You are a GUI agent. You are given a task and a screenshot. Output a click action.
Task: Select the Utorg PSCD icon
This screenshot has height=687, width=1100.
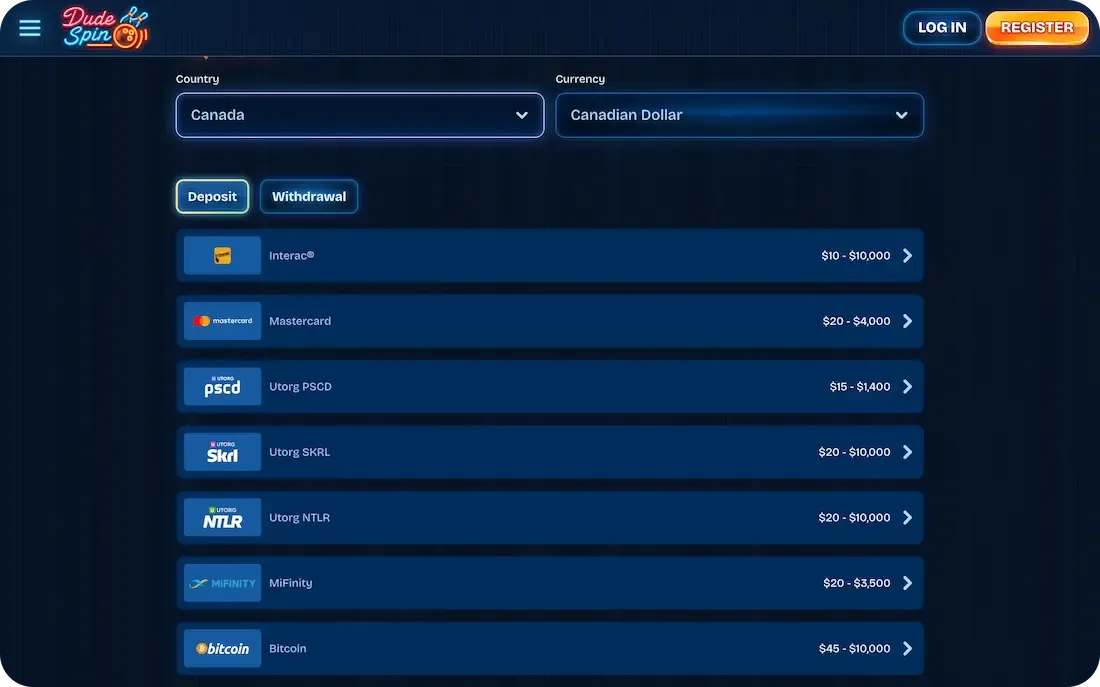pos(221,386)
